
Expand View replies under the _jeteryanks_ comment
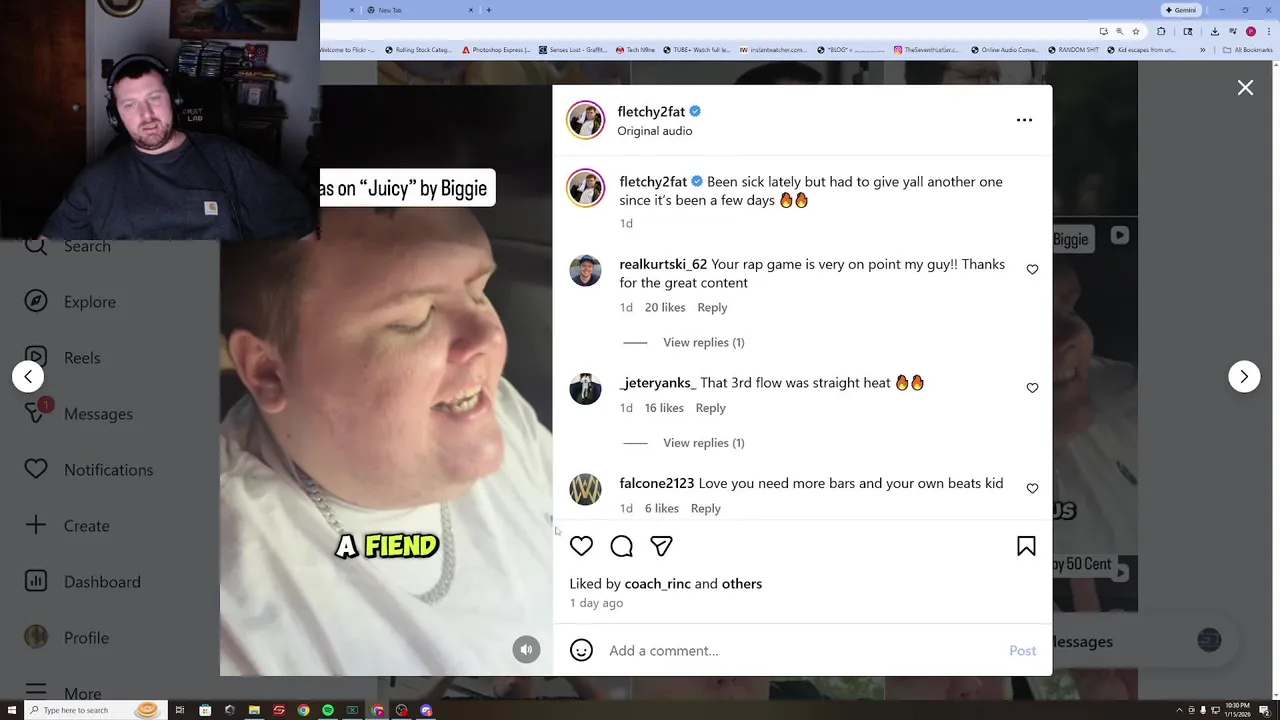704,443
